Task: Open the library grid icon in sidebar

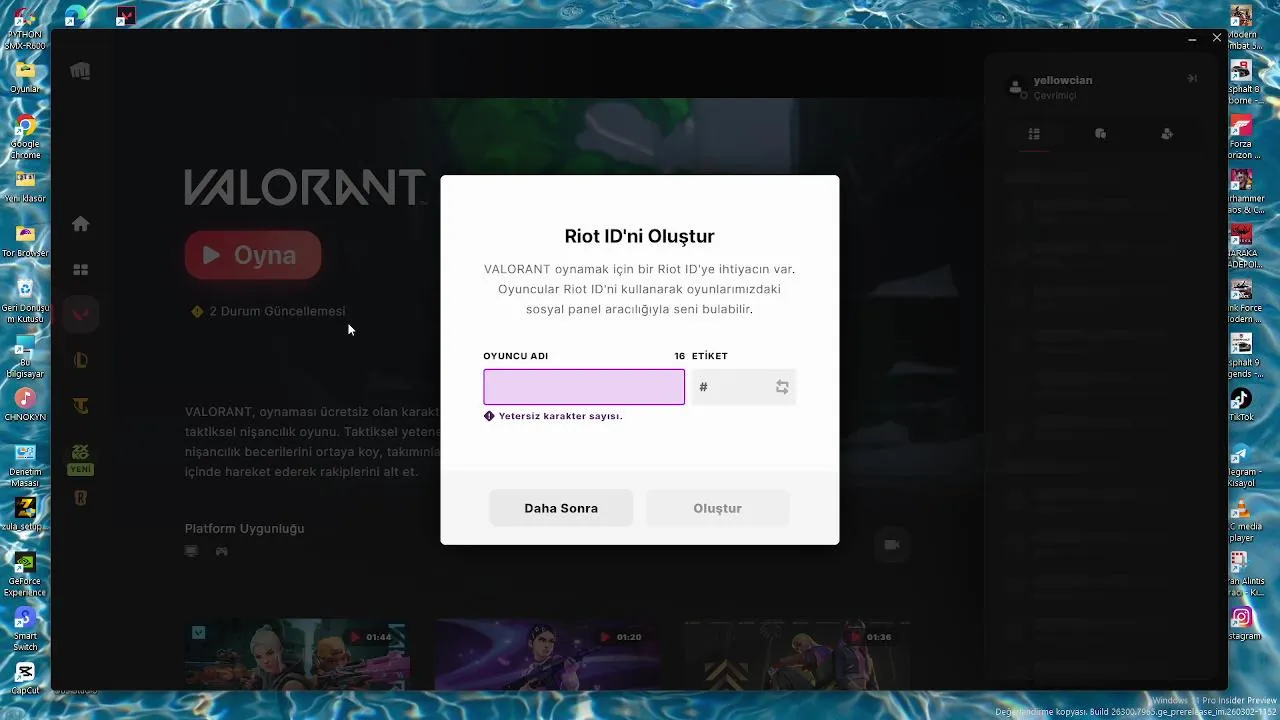Action: (x=81, y=270)
